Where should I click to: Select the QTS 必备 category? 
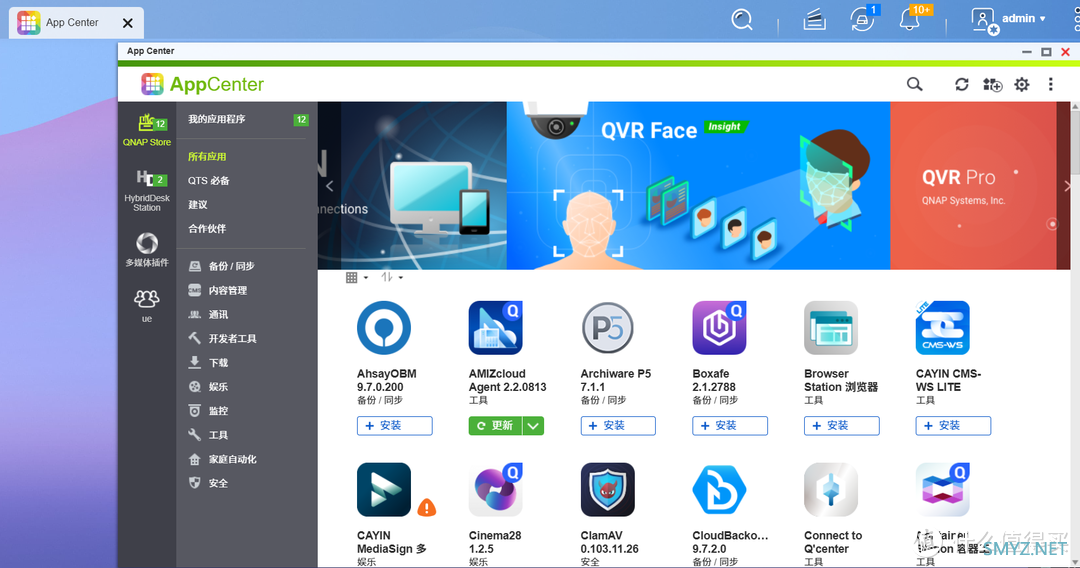pos(209,180)
